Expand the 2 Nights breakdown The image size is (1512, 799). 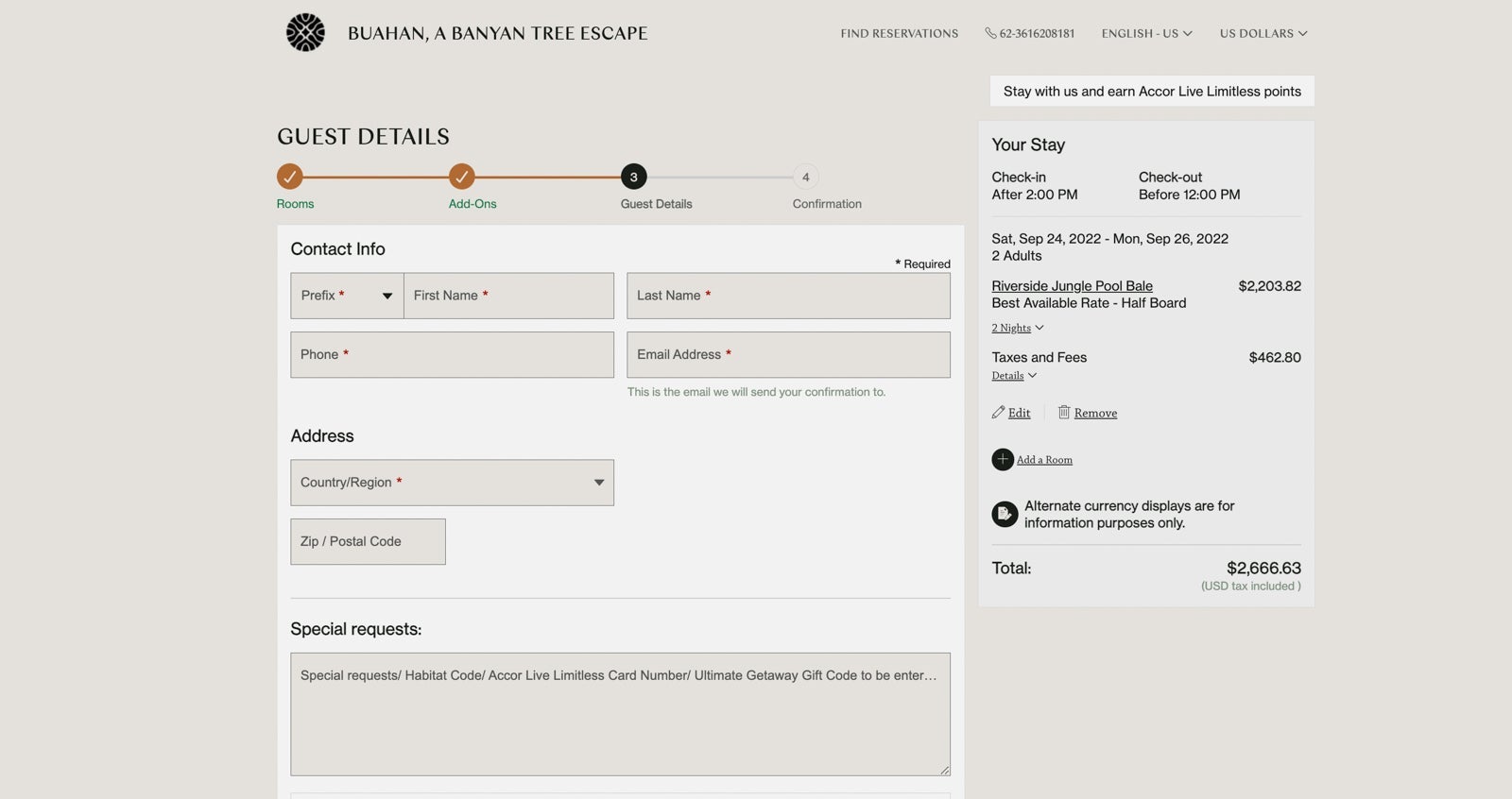(1018, 328)
